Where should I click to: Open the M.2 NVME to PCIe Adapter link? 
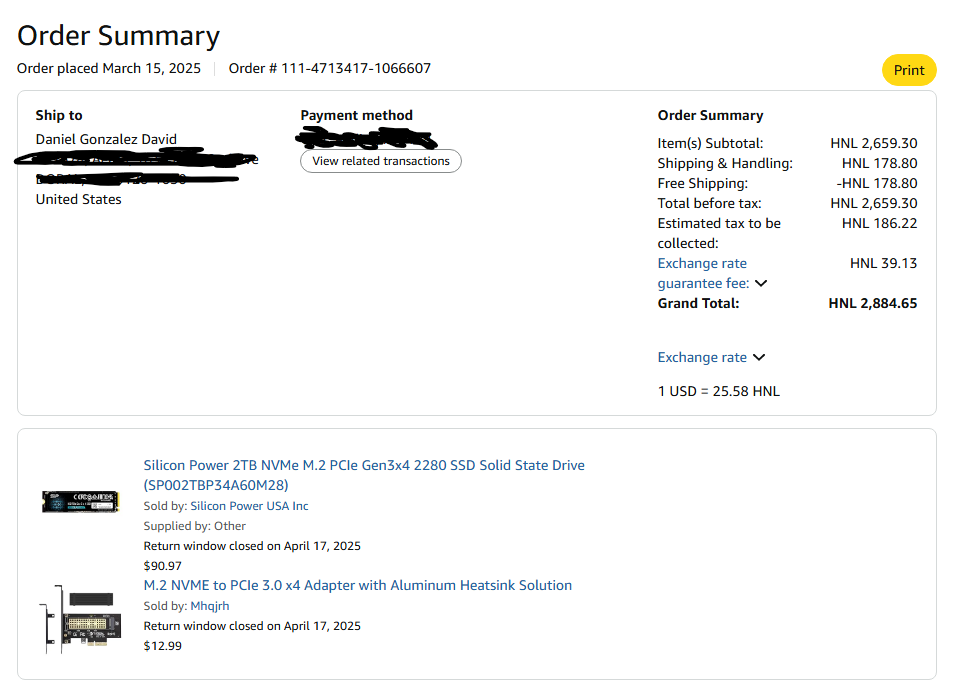(358, 585)
